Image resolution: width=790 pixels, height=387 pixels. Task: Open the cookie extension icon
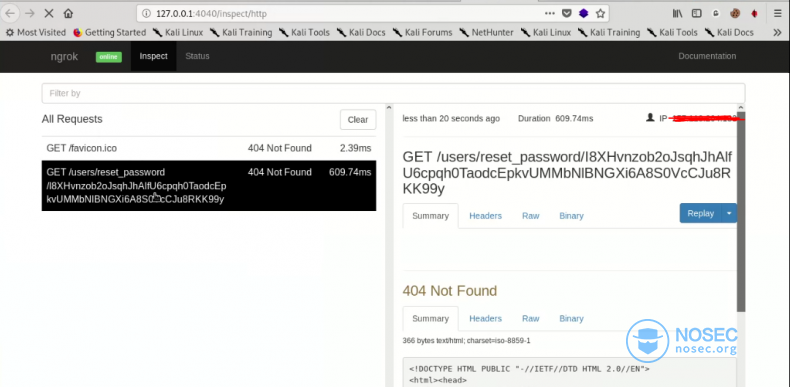pyautogui.click(x=735, y=14)
